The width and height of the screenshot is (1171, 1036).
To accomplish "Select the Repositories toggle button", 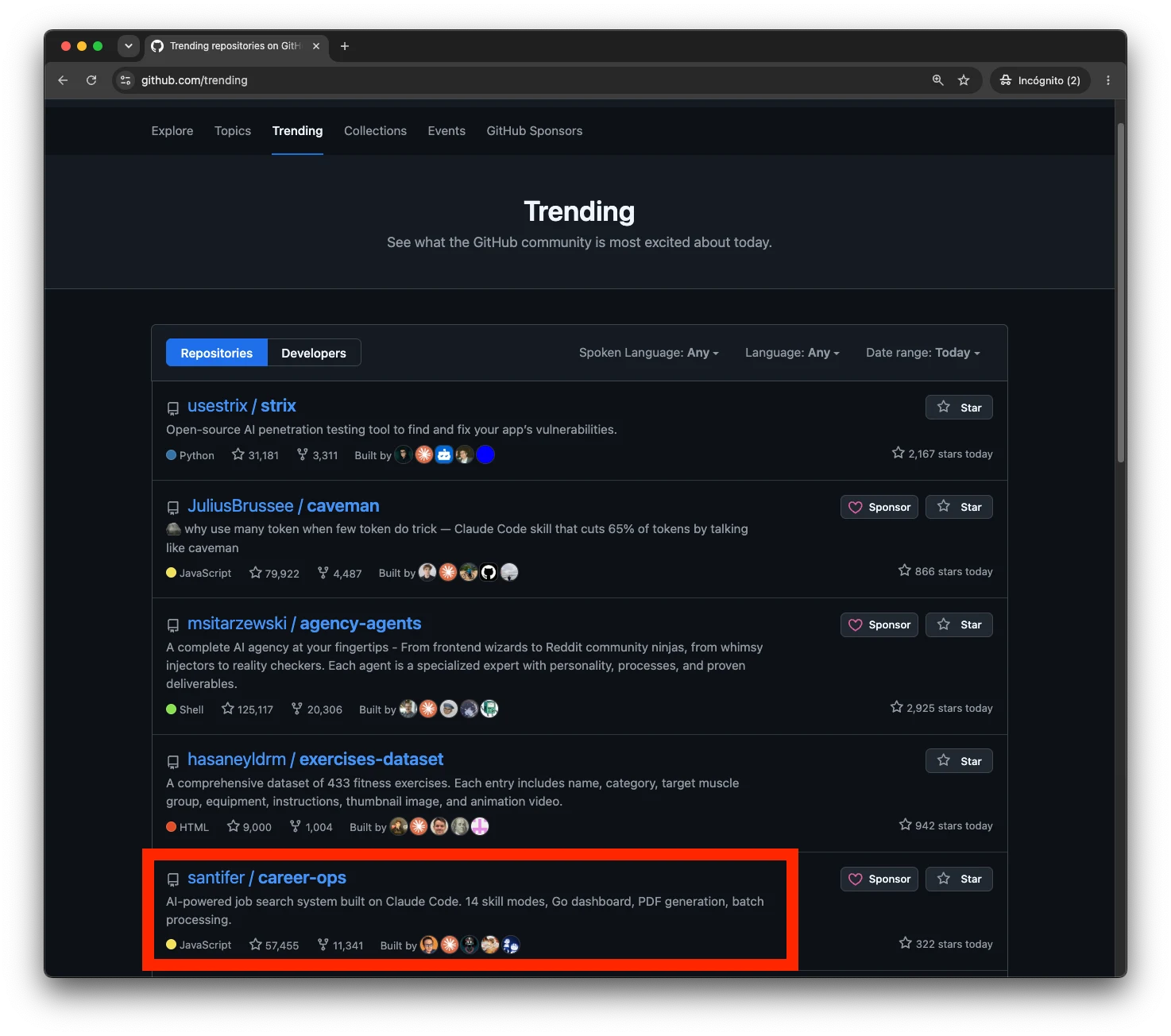I will coord(217,353).
